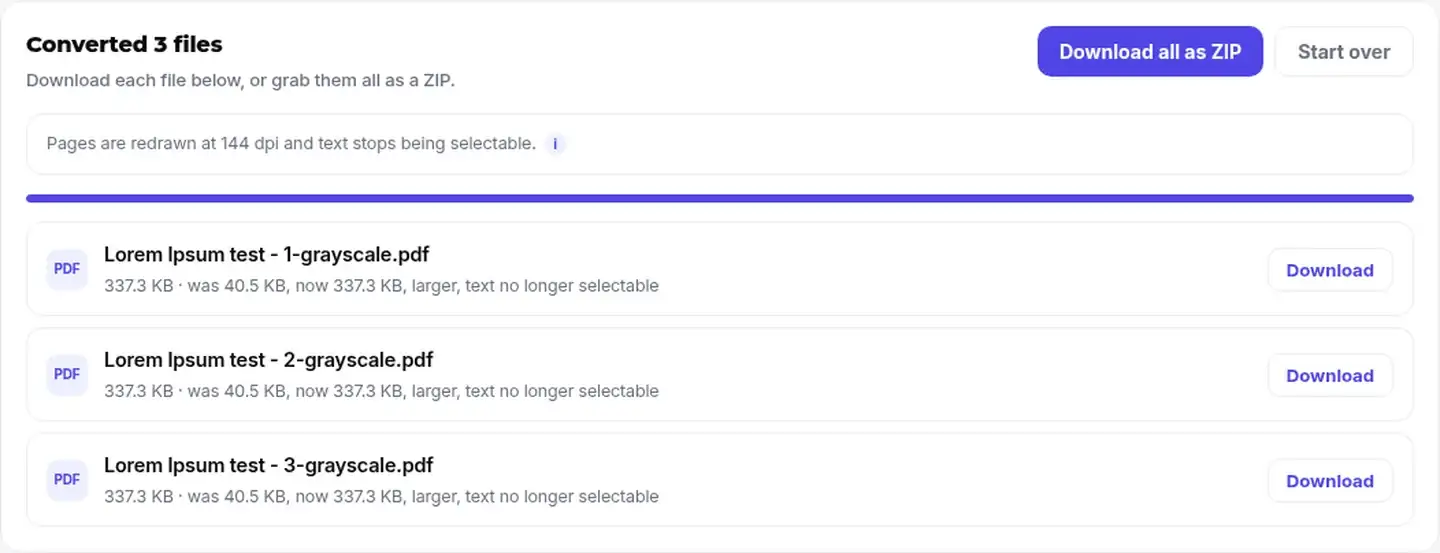The image size is (1440, 553).
Task: Click the PDF icon for 2-grayscale.pdf
Action: 67,374
